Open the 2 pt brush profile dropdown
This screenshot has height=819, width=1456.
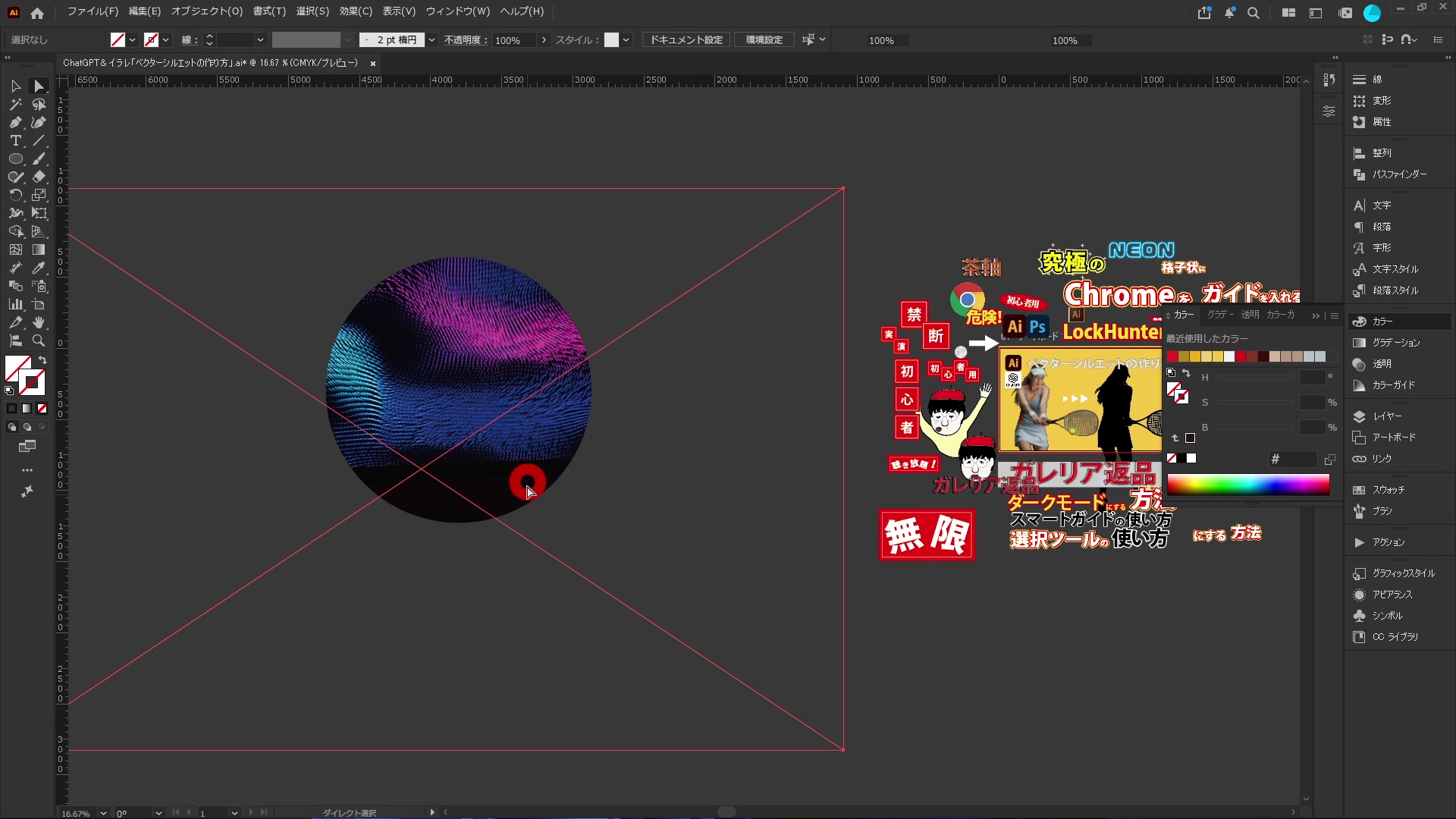coord(431,40)
